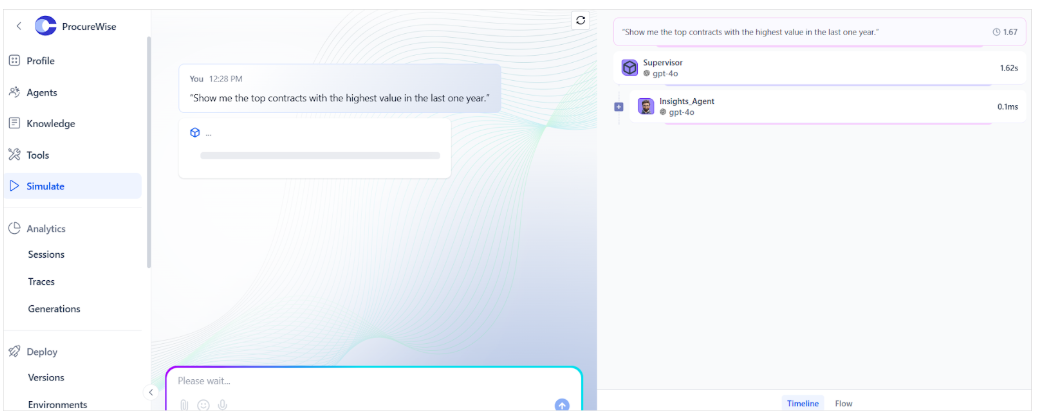Switch to the Flow tab
1038x415 pixels.
click(x=843, y=403)
